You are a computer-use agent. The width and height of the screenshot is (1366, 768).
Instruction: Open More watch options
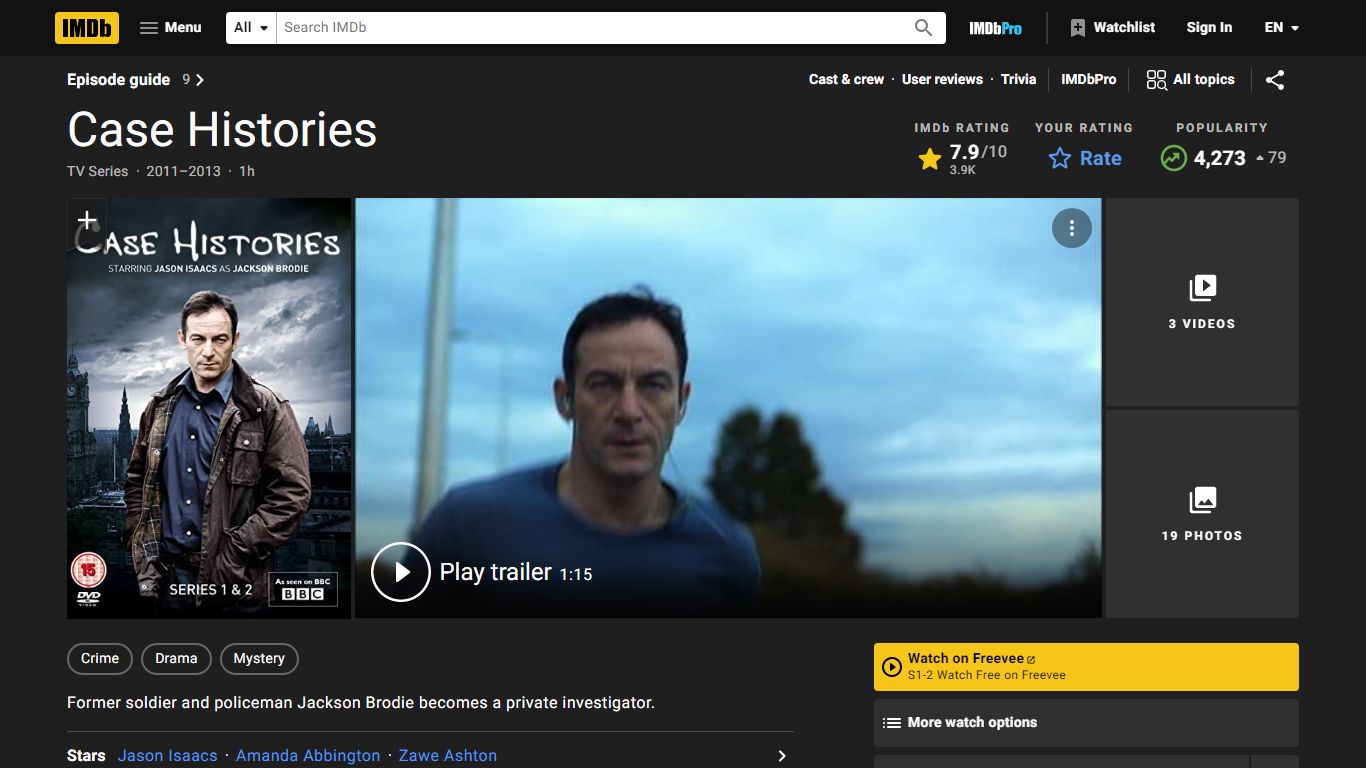click(x=1086, y=722)
